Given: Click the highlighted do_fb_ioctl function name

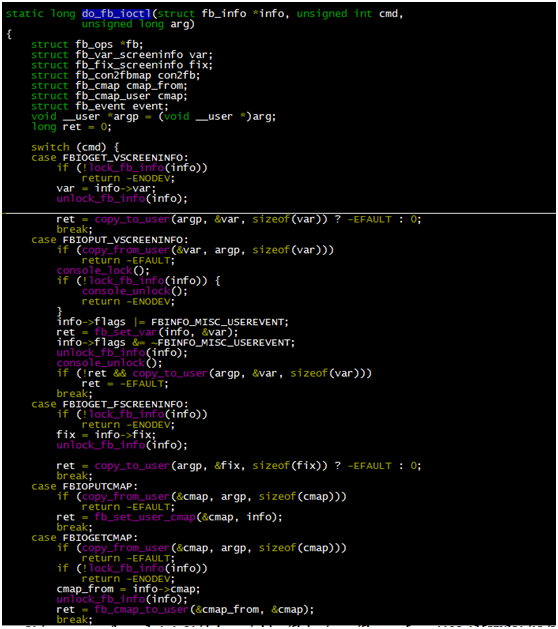Looking at the screenshot, I should pos(116,14).
